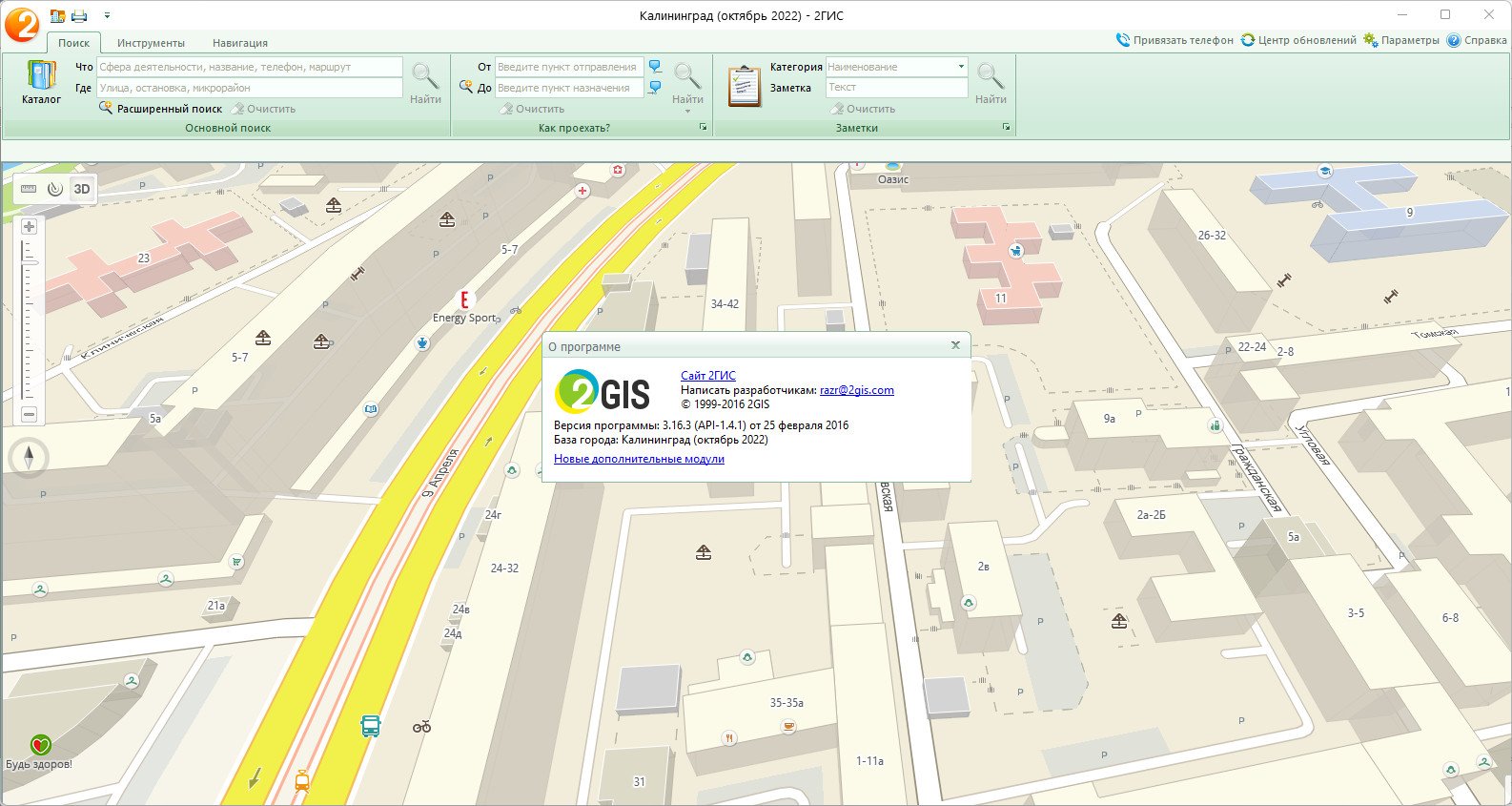The image size is (1512, 806).
Task: Open the quick access toolbar customize arrow
Action: (x=107, y=15)
